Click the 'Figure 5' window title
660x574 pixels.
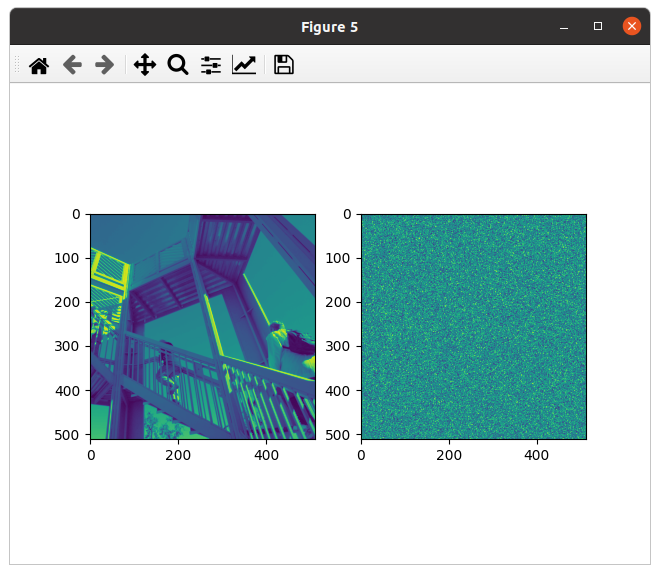coord(329,27)
